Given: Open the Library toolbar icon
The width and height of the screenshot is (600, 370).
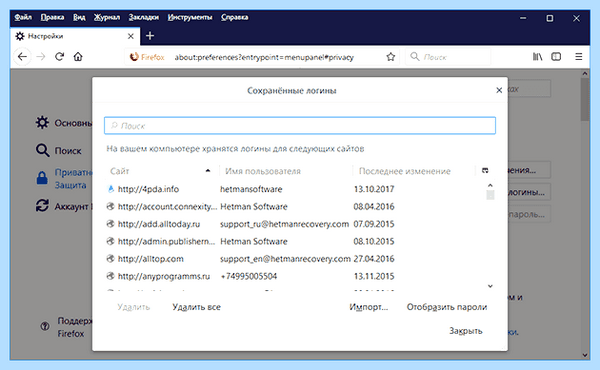Looking at the screenshot, I should pyautogui.click(x=537, y=57).
